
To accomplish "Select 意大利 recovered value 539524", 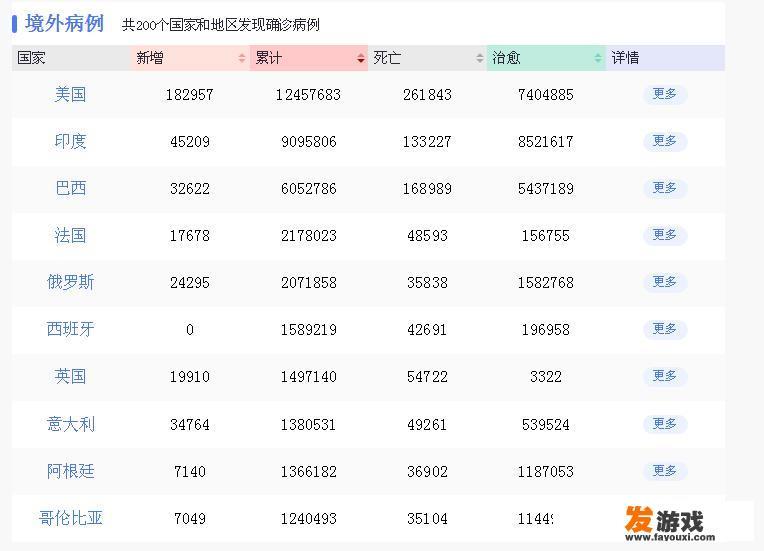I will coord(546,424).
